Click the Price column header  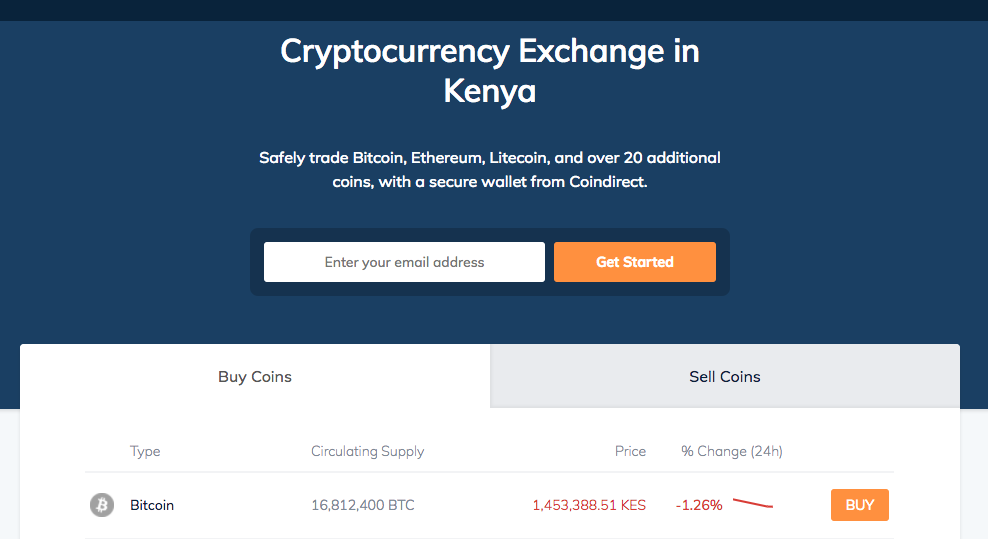pyautogui.click(x=630, y=451)
